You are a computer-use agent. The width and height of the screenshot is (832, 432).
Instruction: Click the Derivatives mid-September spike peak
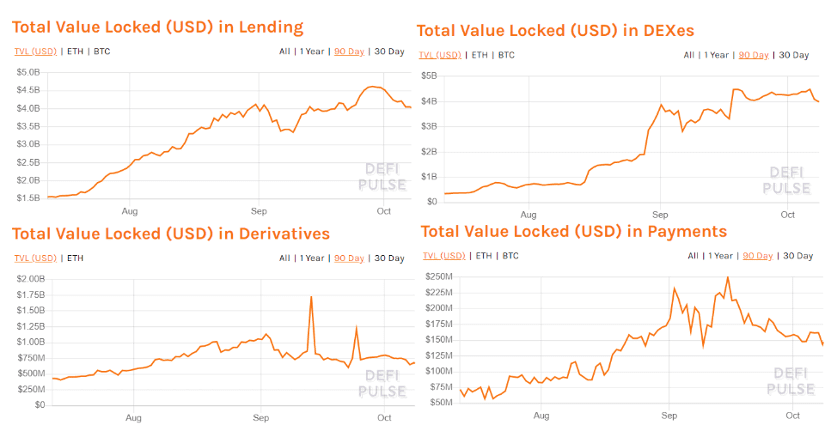(311, 297)
